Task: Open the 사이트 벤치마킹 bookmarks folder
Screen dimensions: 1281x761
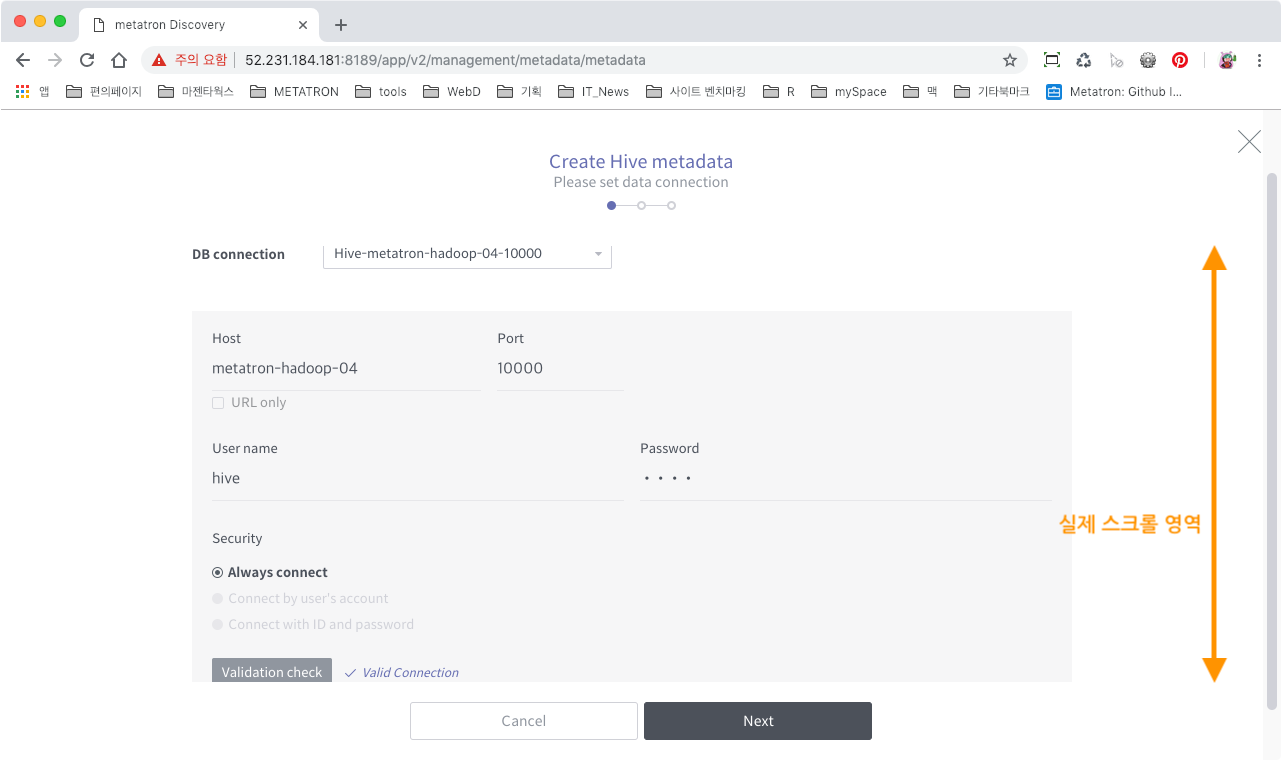Action: (696, 91)
